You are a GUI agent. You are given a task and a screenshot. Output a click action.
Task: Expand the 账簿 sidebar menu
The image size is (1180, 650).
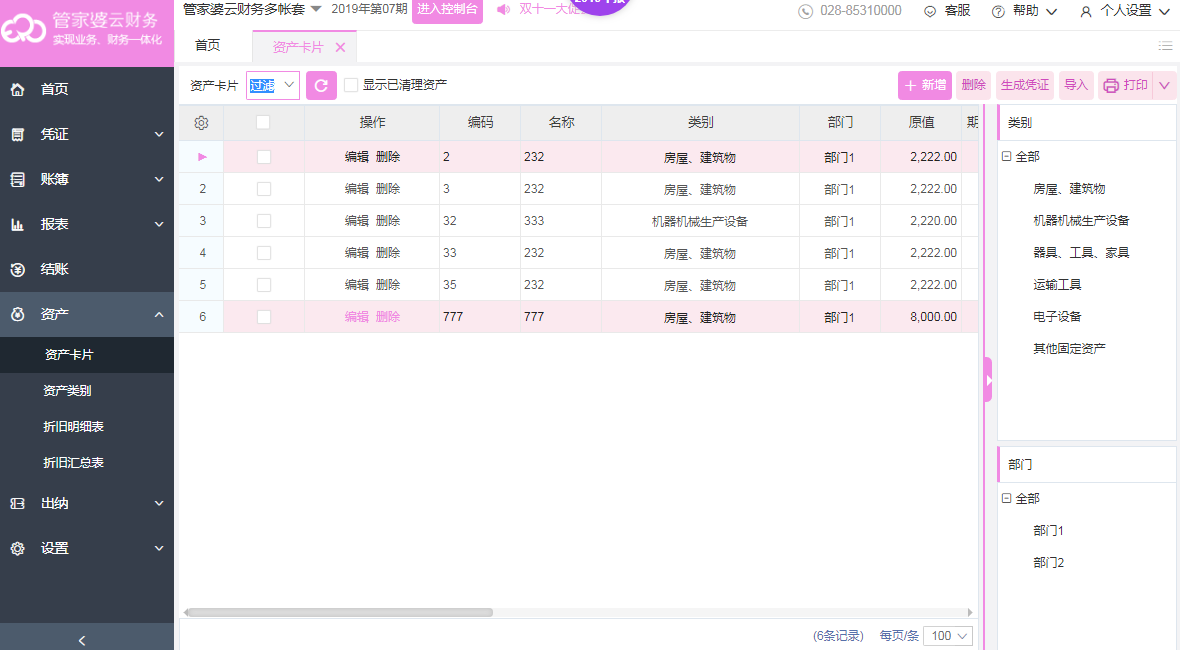point(159,180)
